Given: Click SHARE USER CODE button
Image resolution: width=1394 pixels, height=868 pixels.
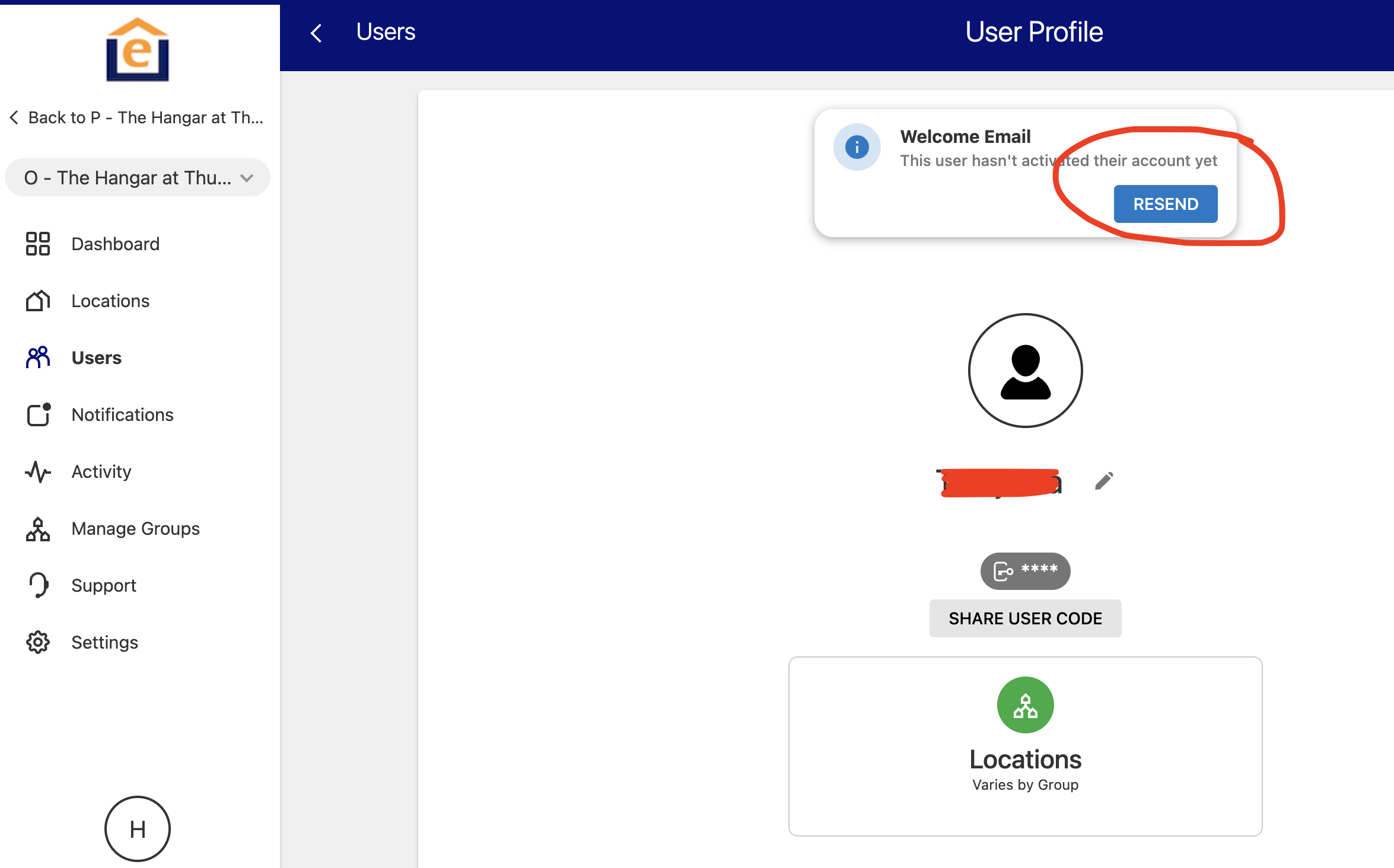Looking at the screenshot, I should pyautogui.click(x=1025, y=618).
